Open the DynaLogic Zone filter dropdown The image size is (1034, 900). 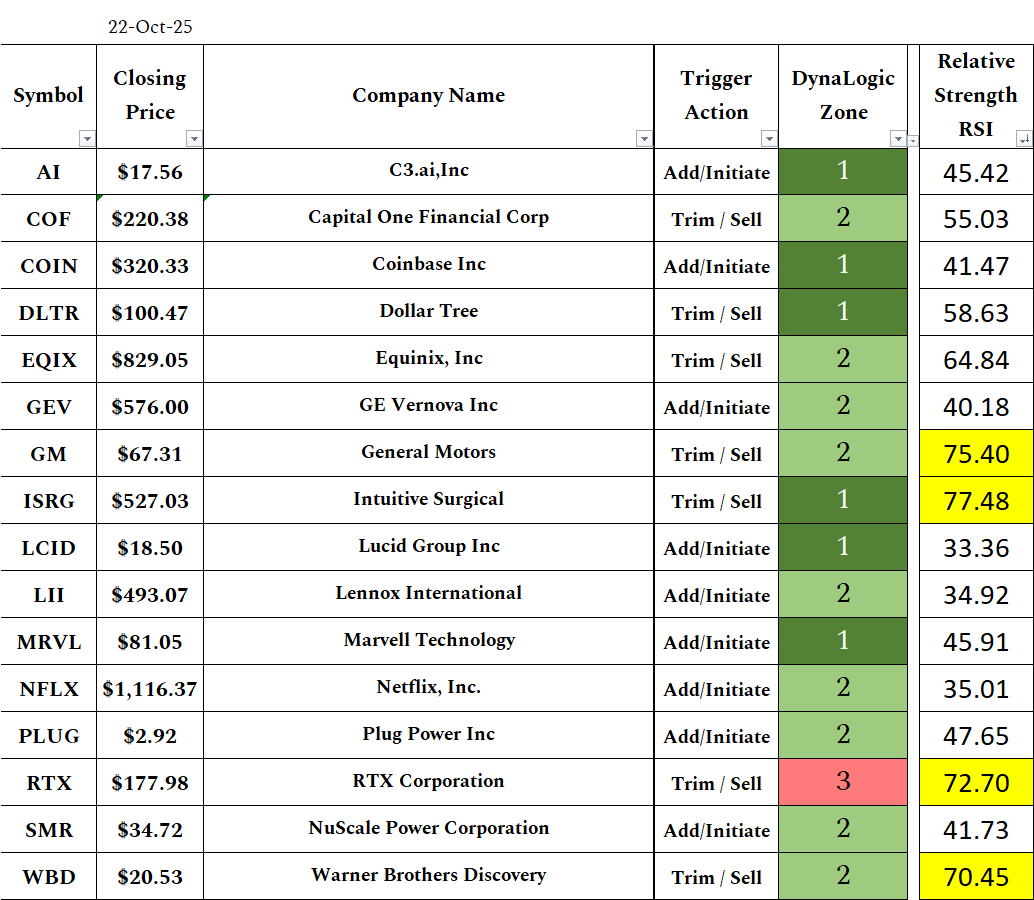pyautogui.click(x=898, y=138)
